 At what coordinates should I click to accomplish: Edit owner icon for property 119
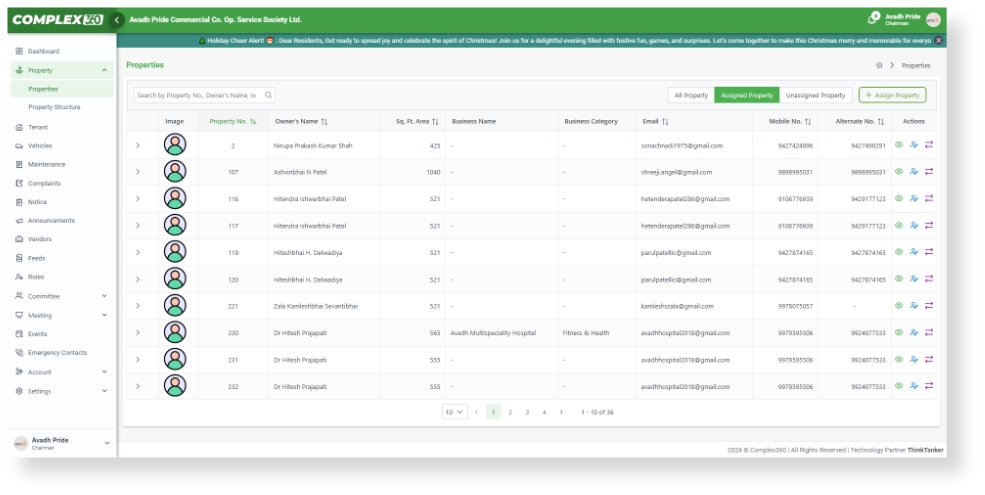pos(913,252)
